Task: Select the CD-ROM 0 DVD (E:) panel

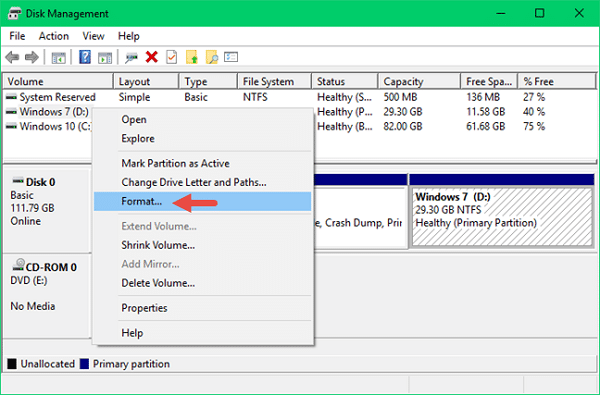Action: (x=47, y=295)
